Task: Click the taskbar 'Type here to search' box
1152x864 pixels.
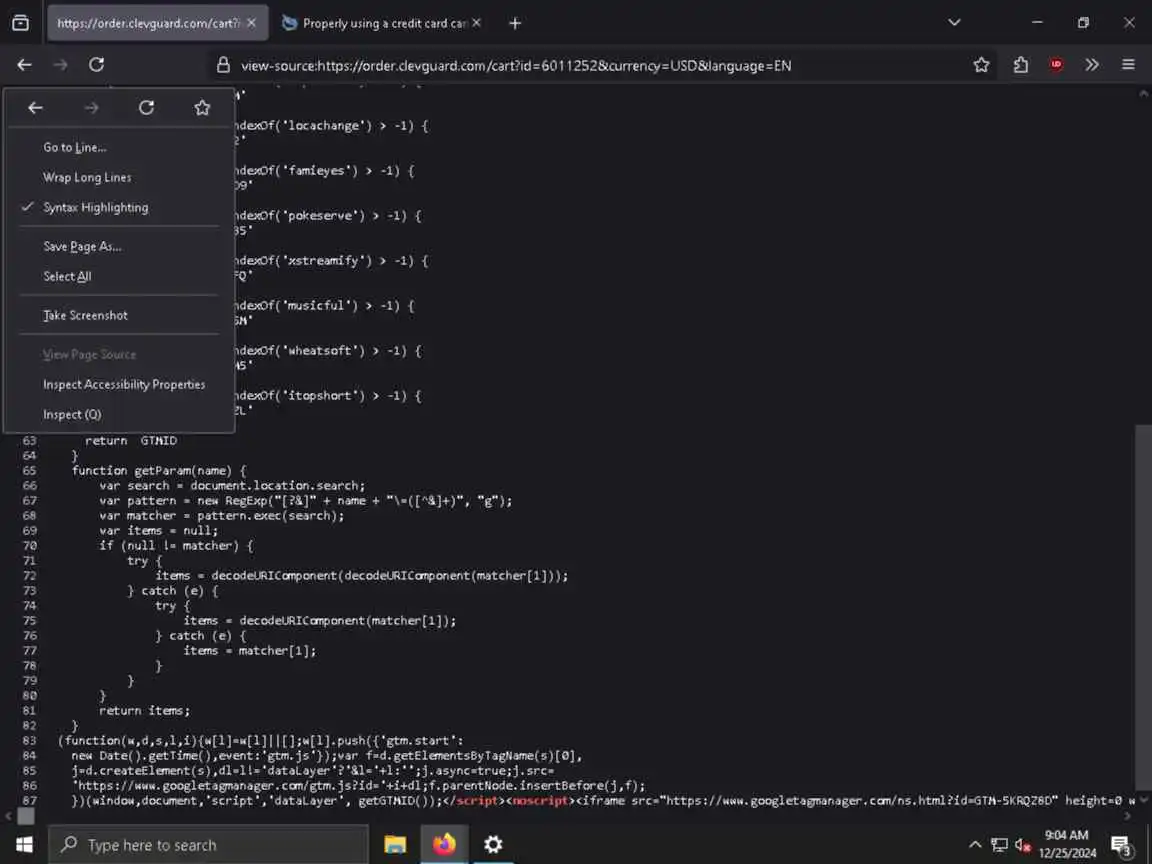Action: click(x=208, y=845)
